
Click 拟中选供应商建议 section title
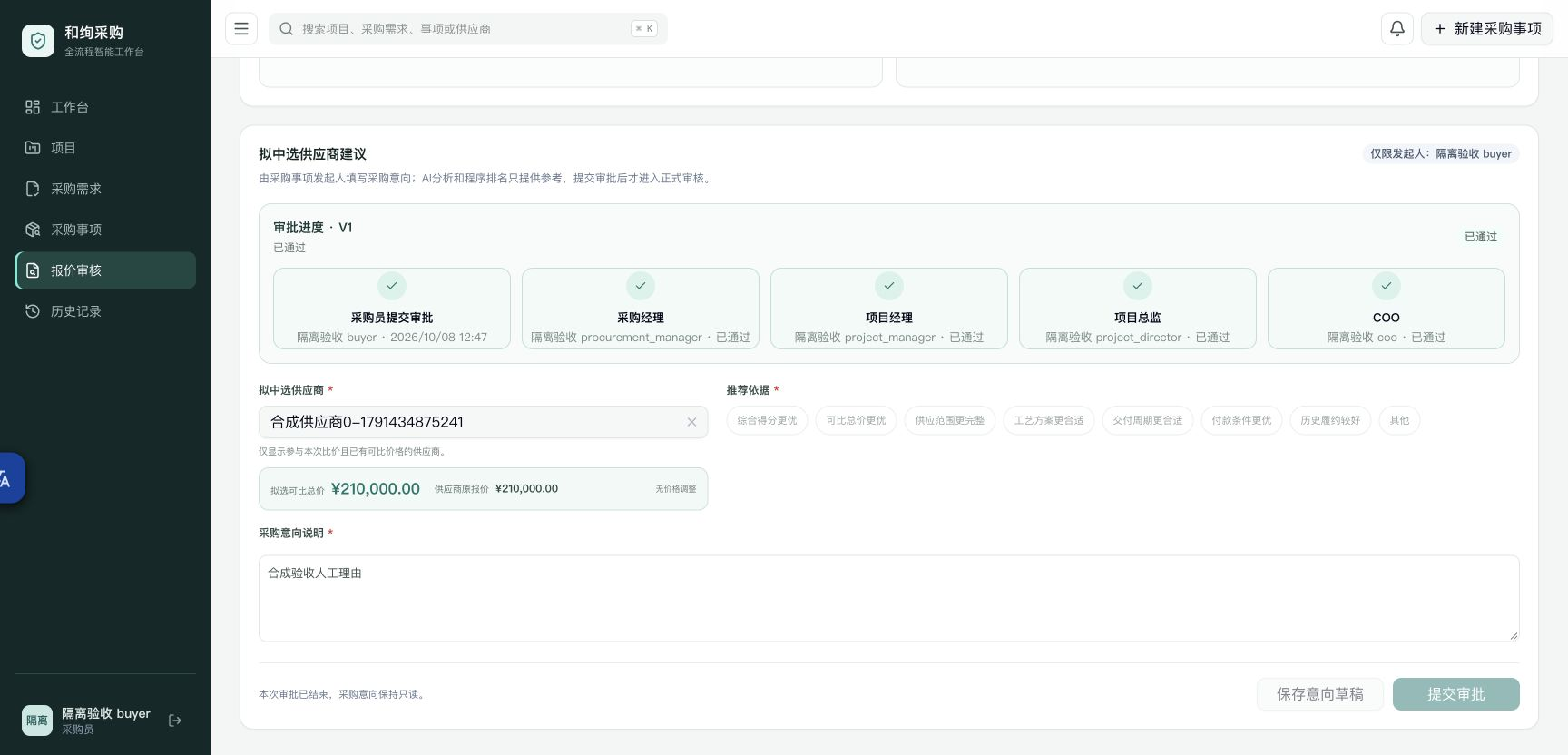(x=313, y=154)
